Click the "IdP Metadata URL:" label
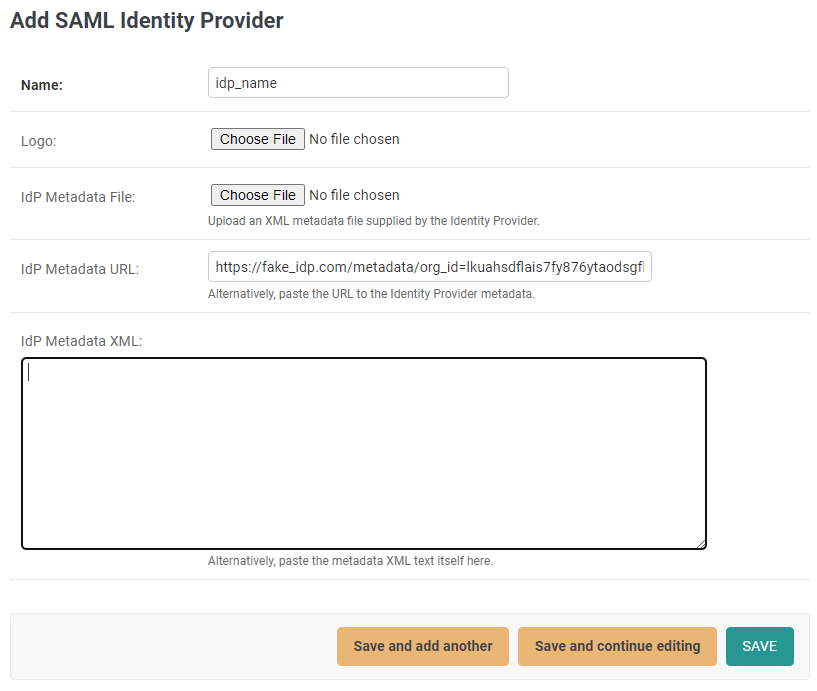Viewport: 817px width, 691px height. [x=80, y=269]
